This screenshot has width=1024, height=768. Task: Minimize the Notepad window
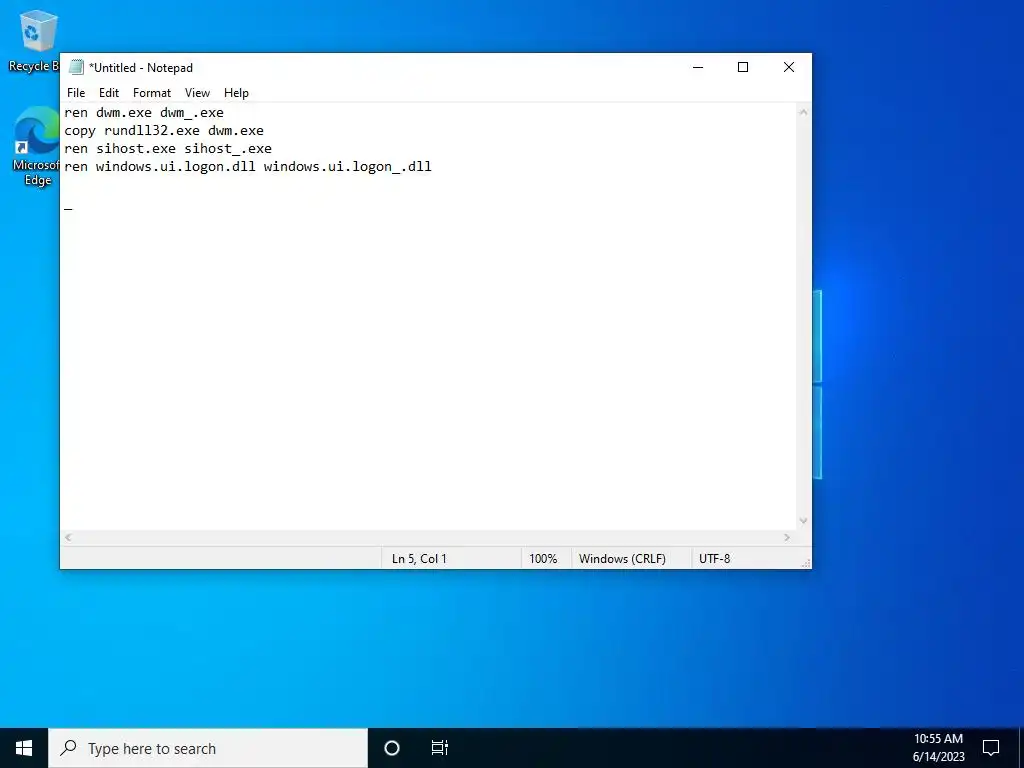[698, 67]
